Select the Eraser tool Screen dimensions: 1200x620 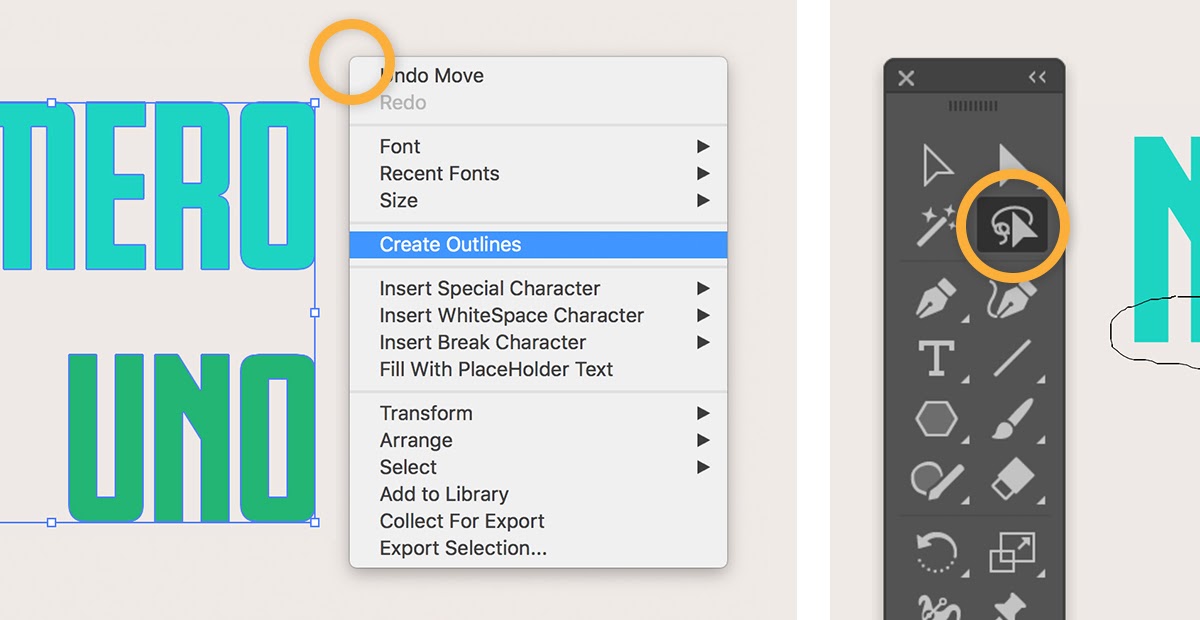click(1012, 479)
